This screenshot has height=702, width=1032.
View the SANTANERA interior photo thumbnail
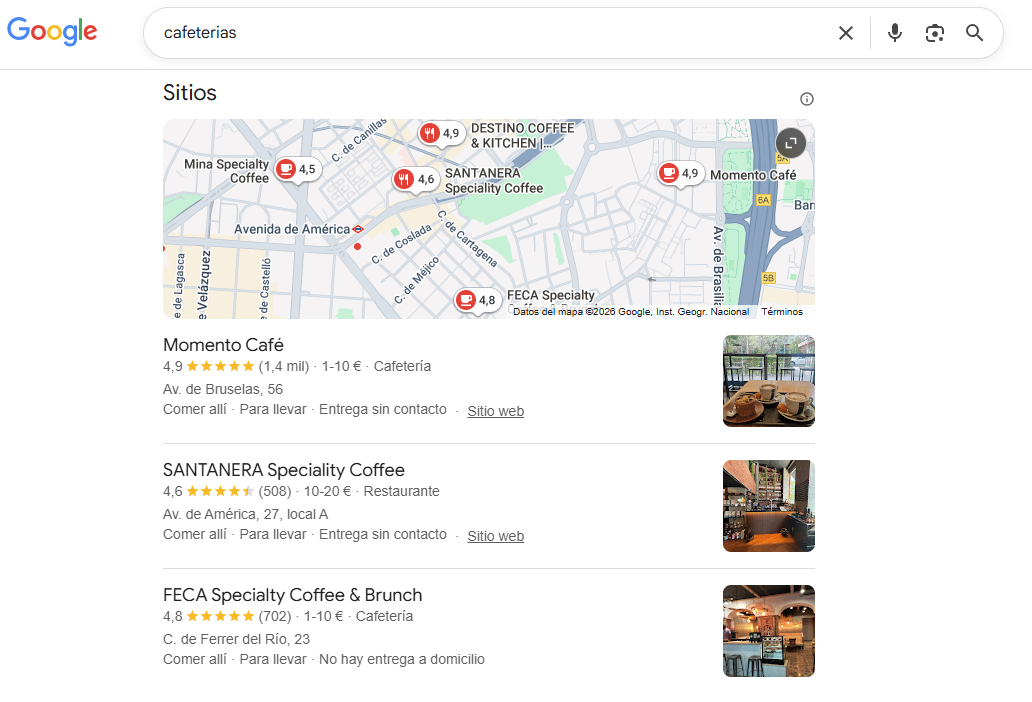769,506
